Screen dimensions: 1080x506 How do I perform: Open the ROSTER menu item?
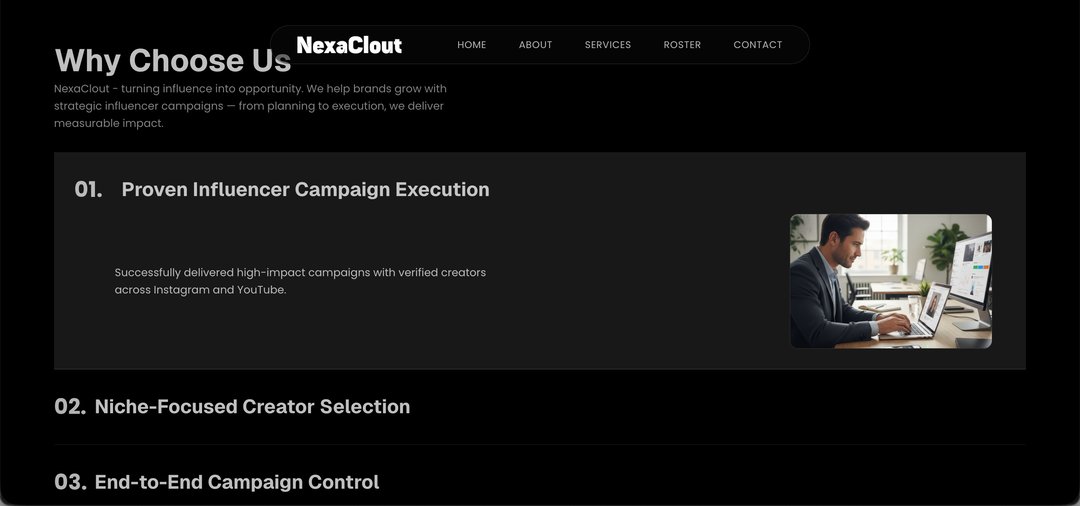[682, 45]
